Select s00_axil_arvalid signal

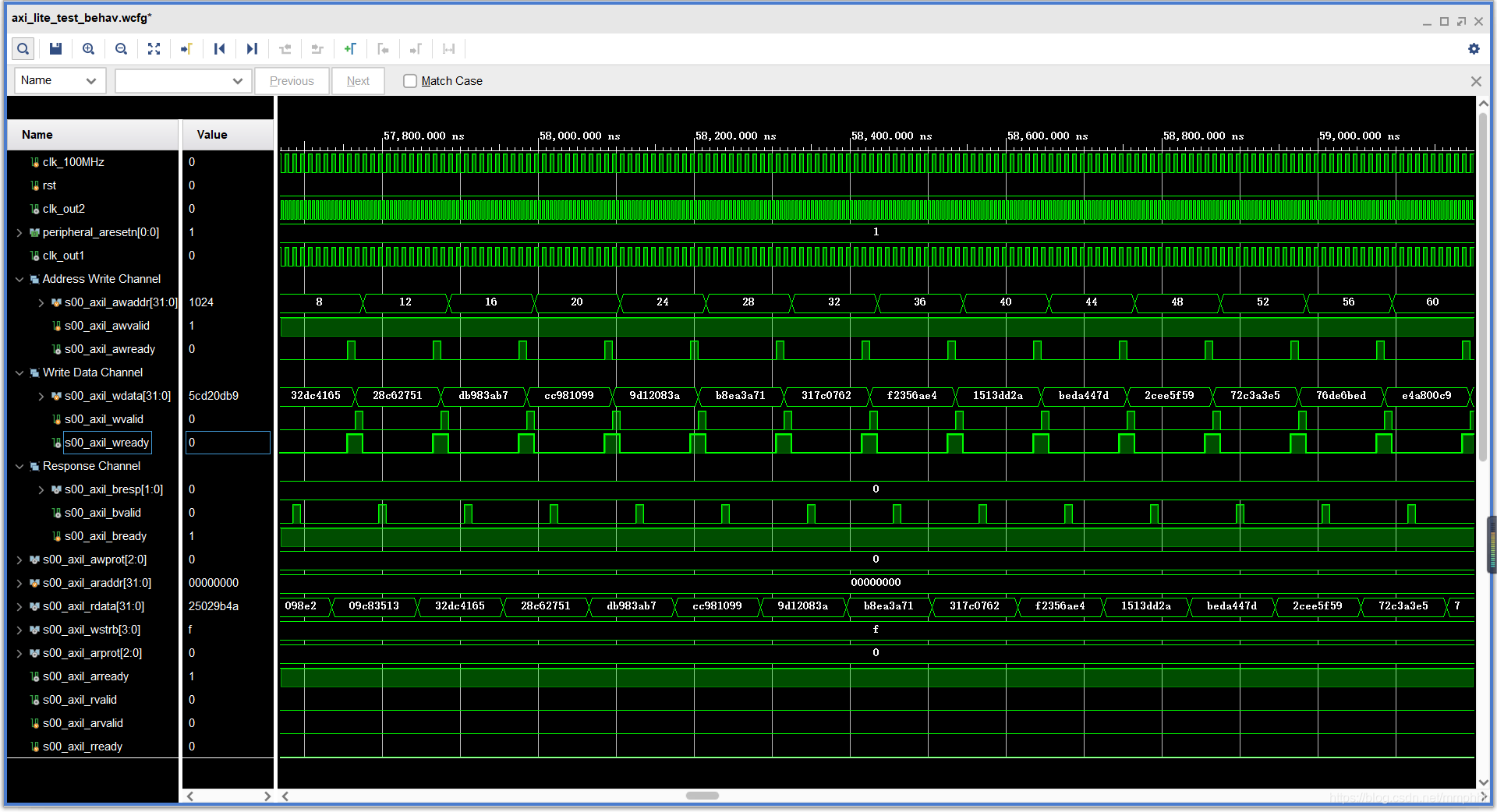tap(83, 723)
